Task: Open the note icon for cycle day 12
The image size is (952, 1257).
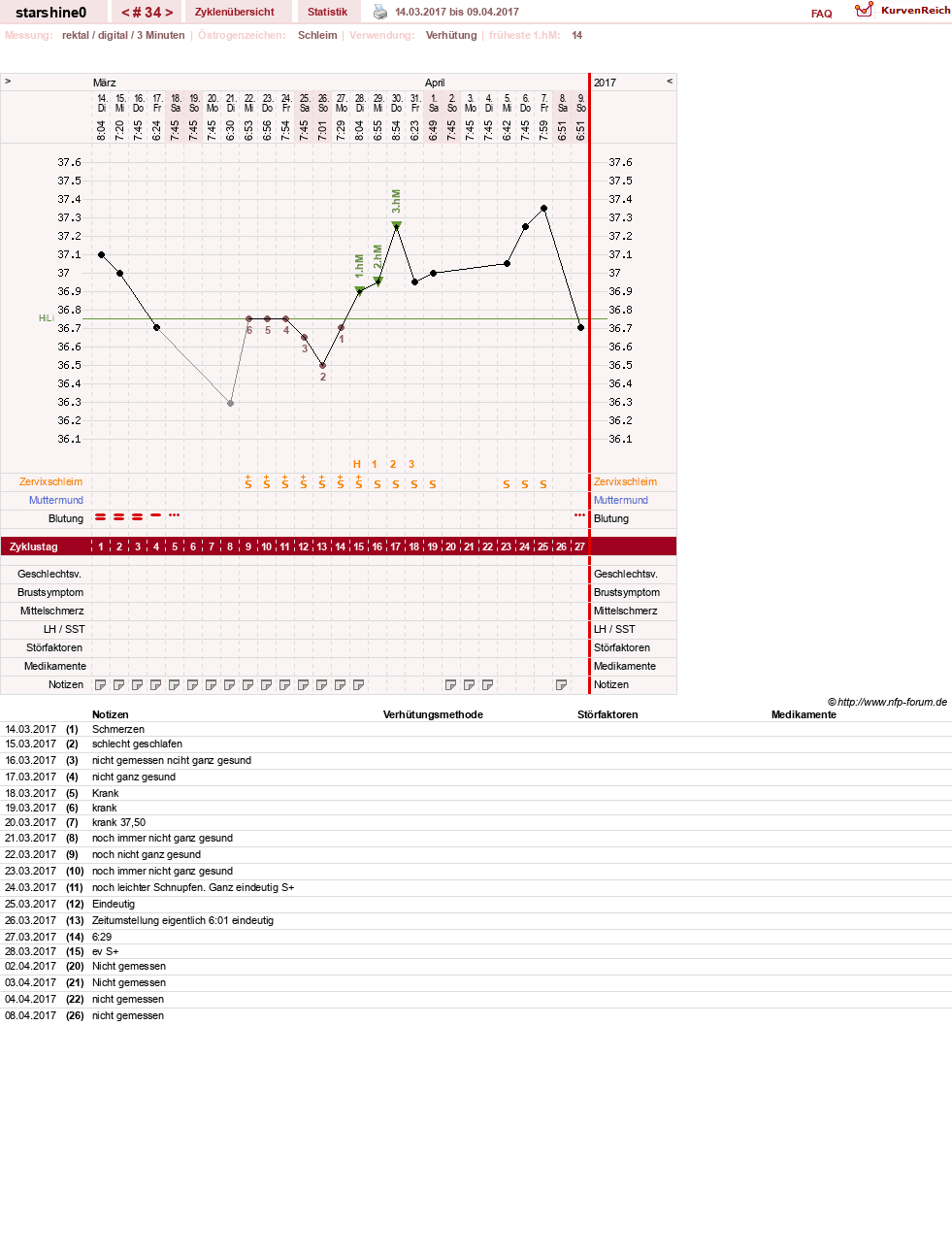Action: (x=304, y=684)
